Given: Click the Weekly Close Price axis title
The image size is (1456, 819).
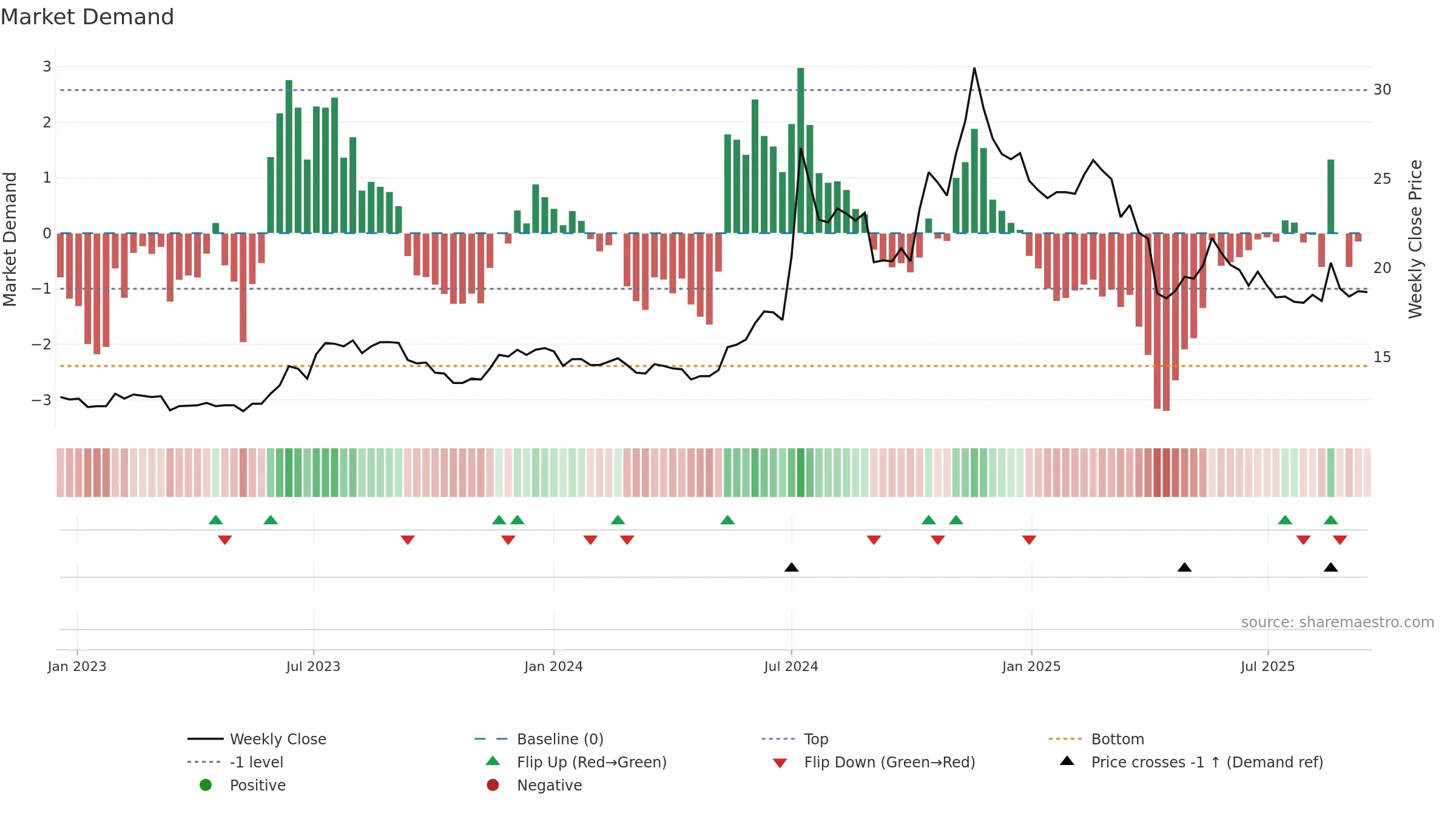Looking at the screenshot, I should pyautogui.click(x=1415, y=239).
